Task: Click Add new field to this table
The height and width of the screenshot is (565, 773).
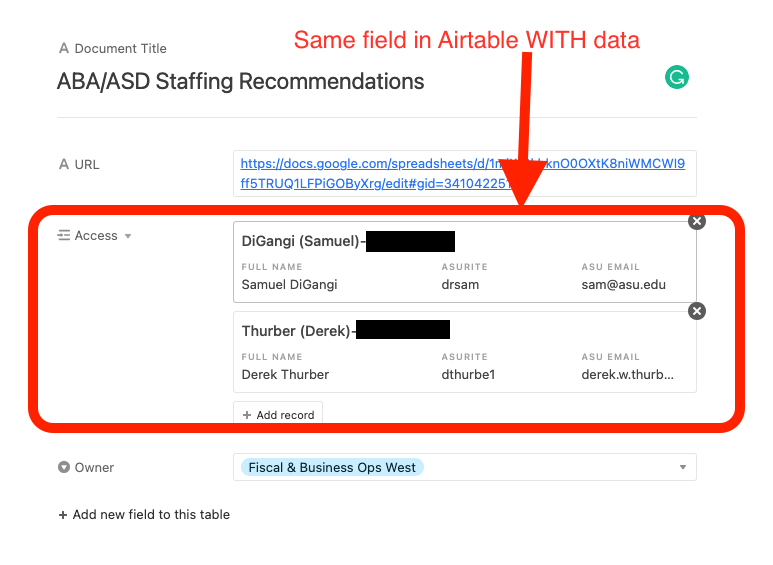Action: tap(144, 515)
